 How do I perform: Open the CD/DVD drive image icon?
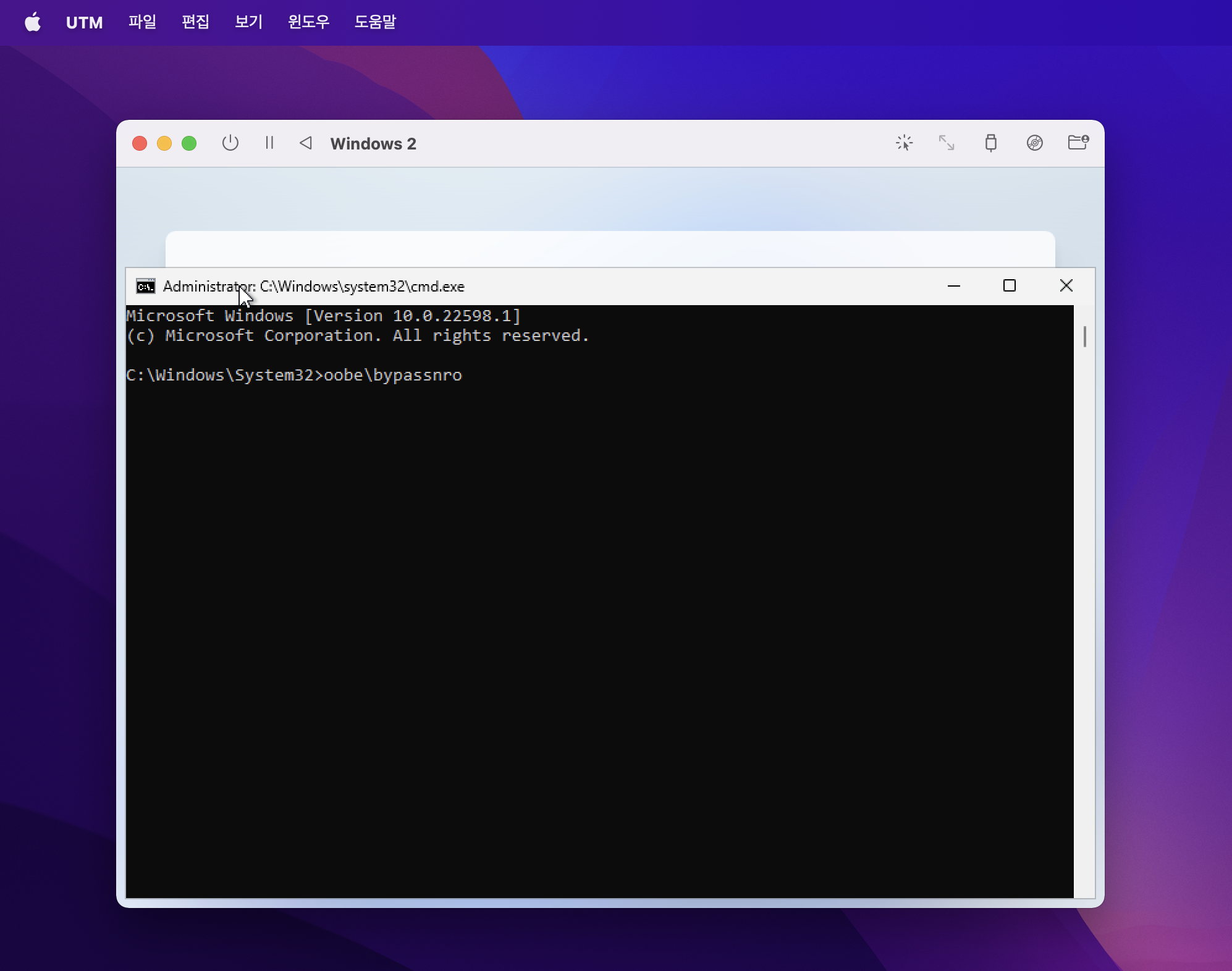[x=1034, y=143]
